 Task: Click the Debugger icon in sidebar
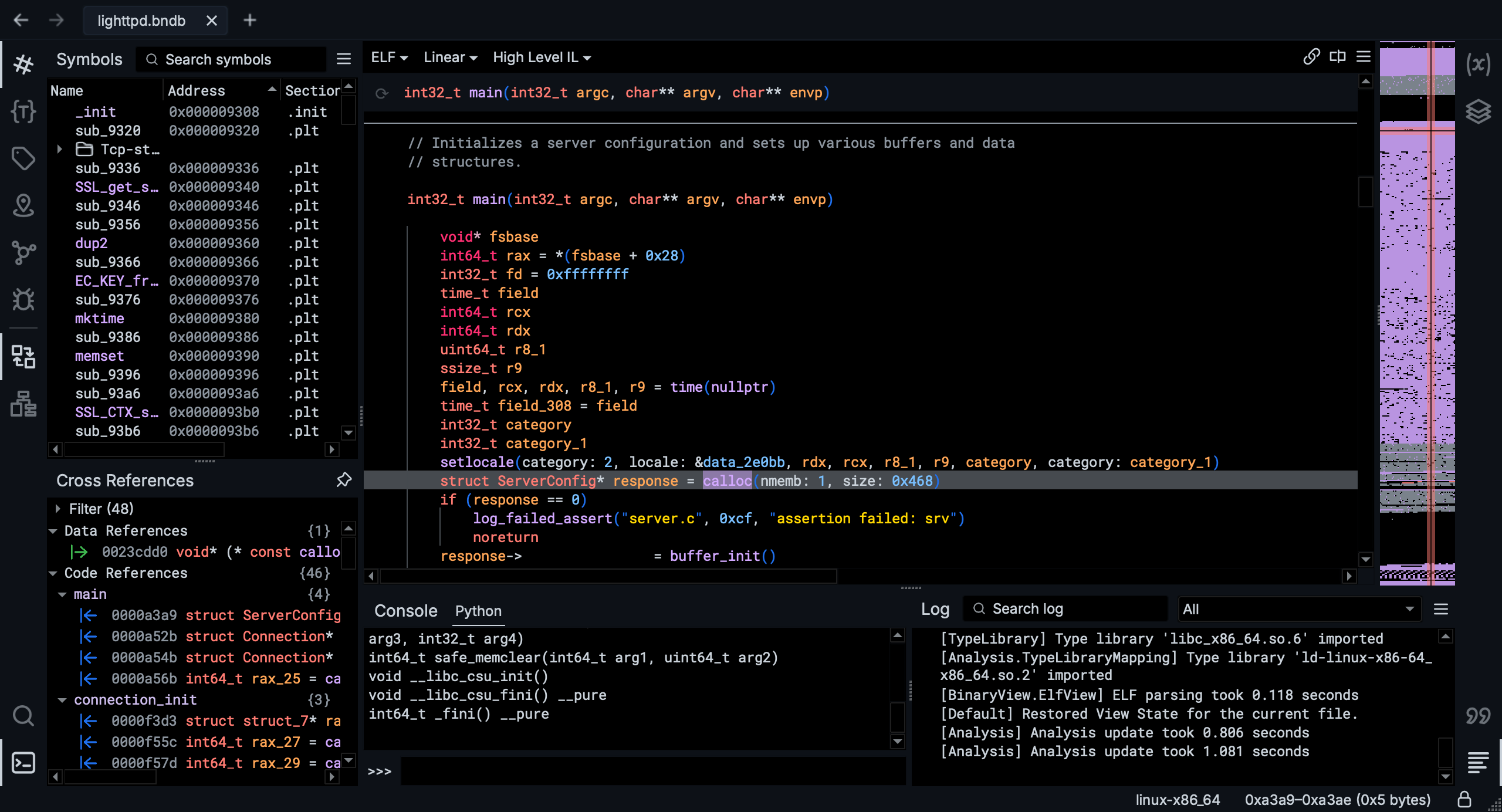point(24,300)
